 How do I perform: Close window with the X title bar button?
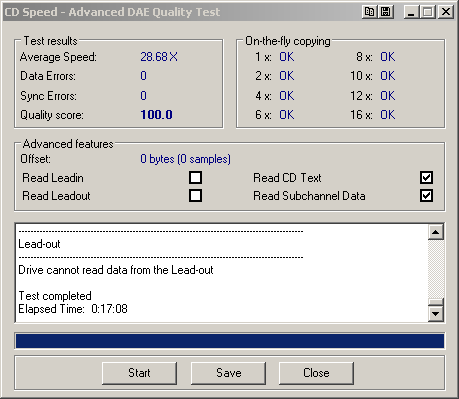click(445, 12)
